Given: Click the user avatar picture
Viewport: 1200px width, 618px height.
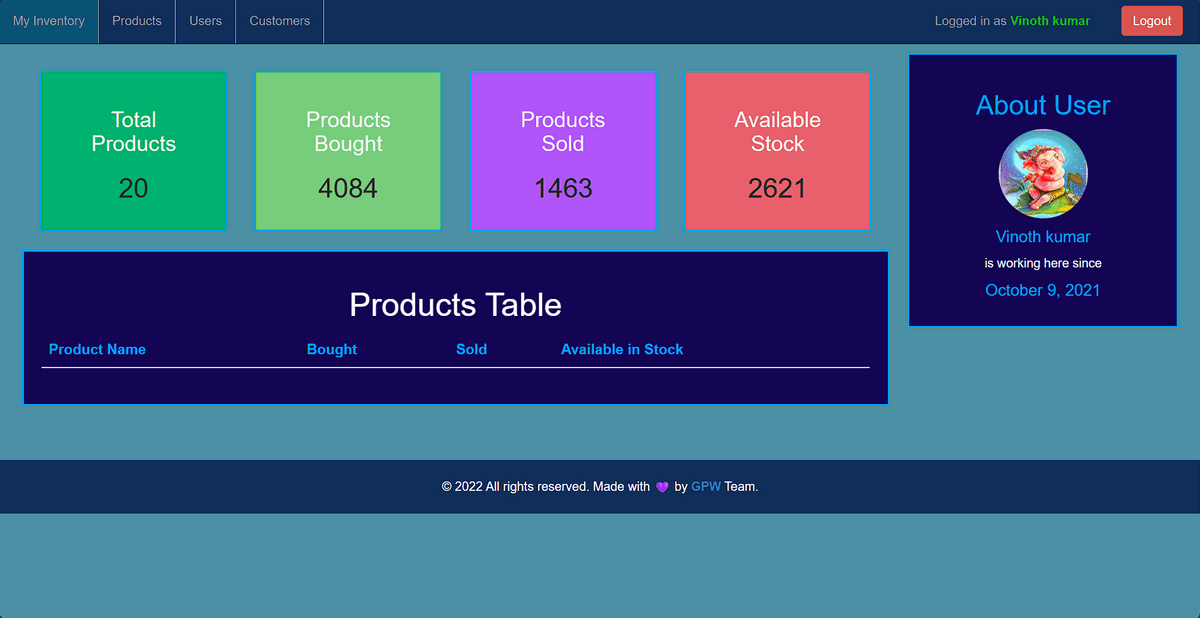Looking at the screenshot, I should pyautogui.click(x=1043, y=174).
